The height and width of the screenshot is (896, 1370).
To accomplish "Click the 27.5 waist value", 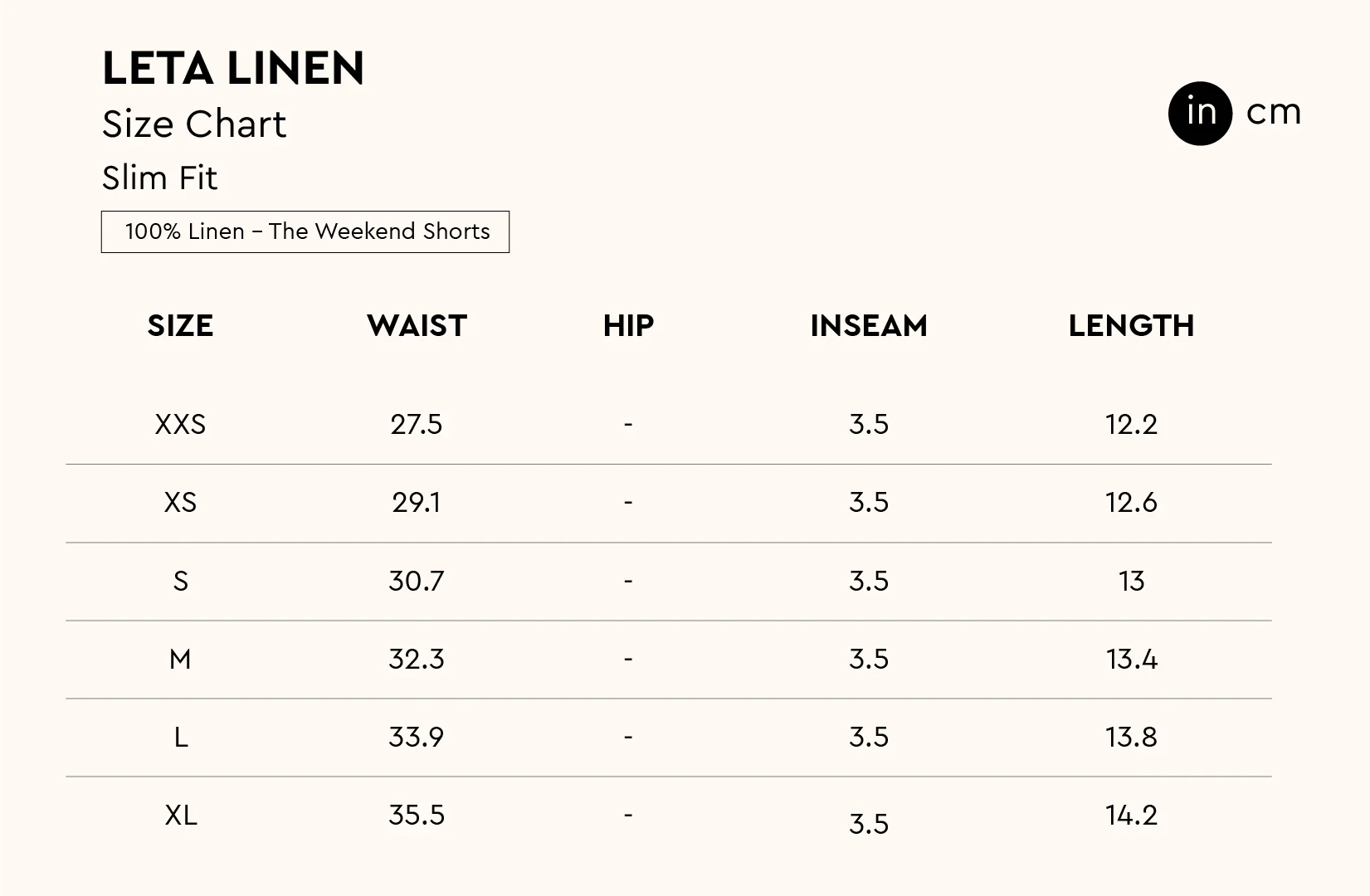I will [417, 425].
